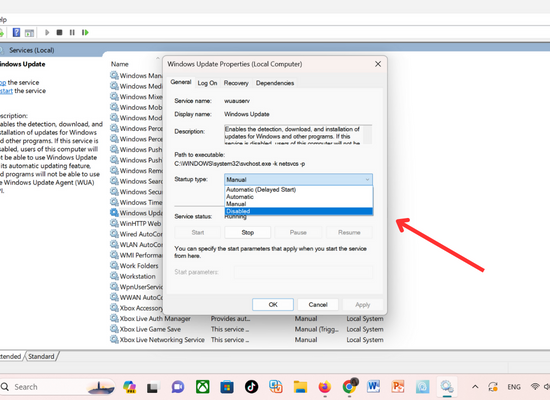This screenshot has height=400, width=550.
Task: Open TikTok from the taskbar
Action: click(251, 387)
